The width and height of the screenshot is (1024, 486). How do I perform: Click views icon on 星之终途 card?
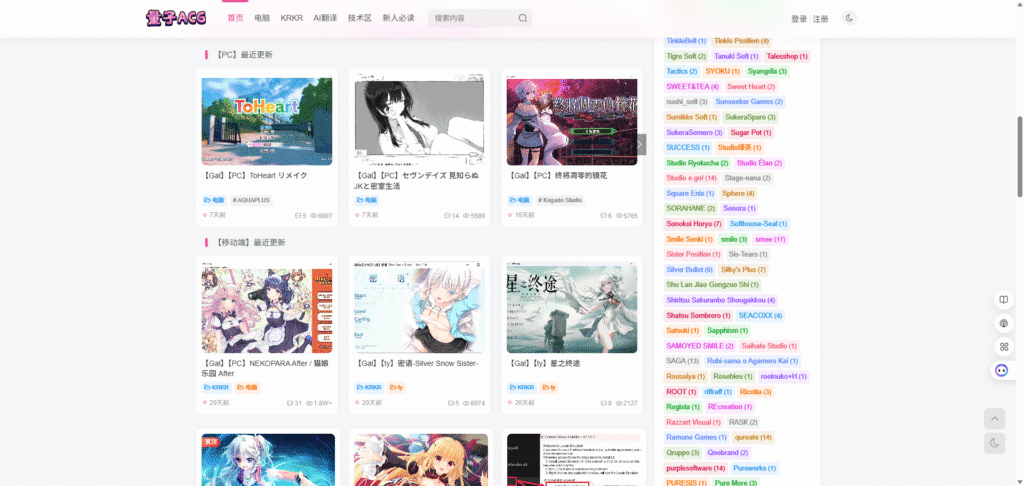tap(619, 403)
